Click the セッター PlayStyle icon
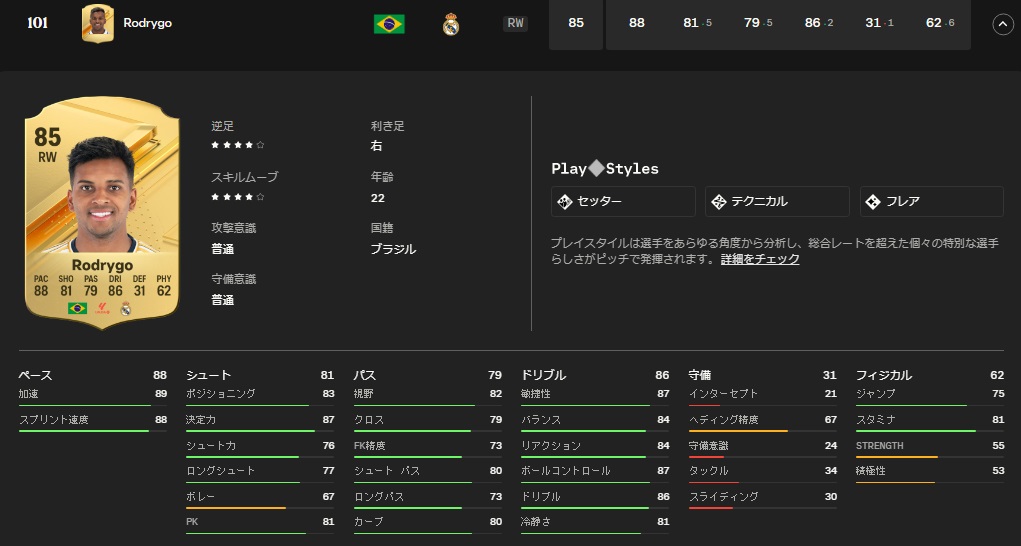The width and height of the screenshot is (1021, 546). pos(564,202)
